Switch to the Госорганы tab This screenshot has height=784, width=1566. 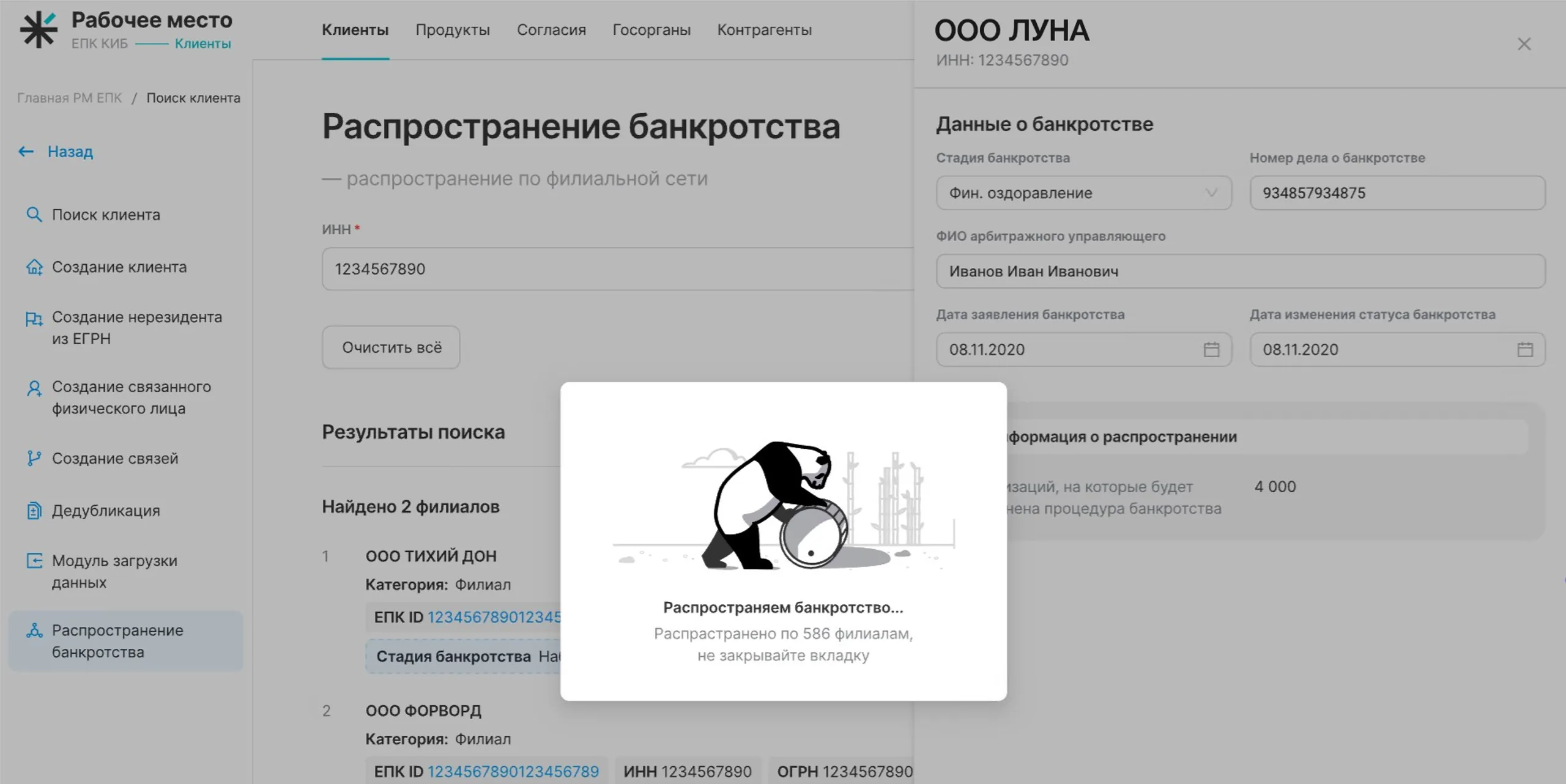pyautogui.click(x=651, y=30)
